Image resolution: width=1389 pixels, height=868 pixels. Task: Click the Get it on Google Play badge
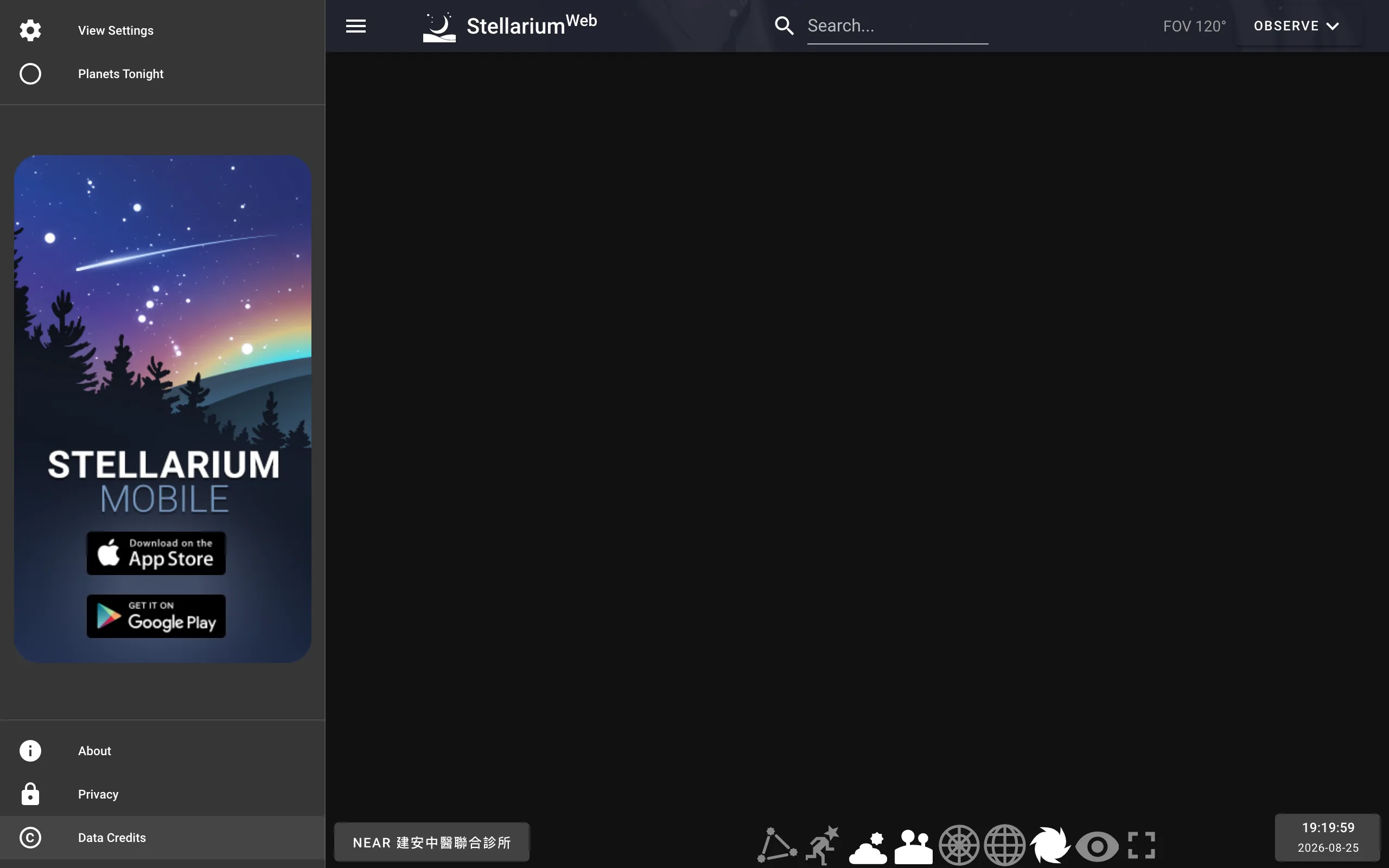(156, 616)
